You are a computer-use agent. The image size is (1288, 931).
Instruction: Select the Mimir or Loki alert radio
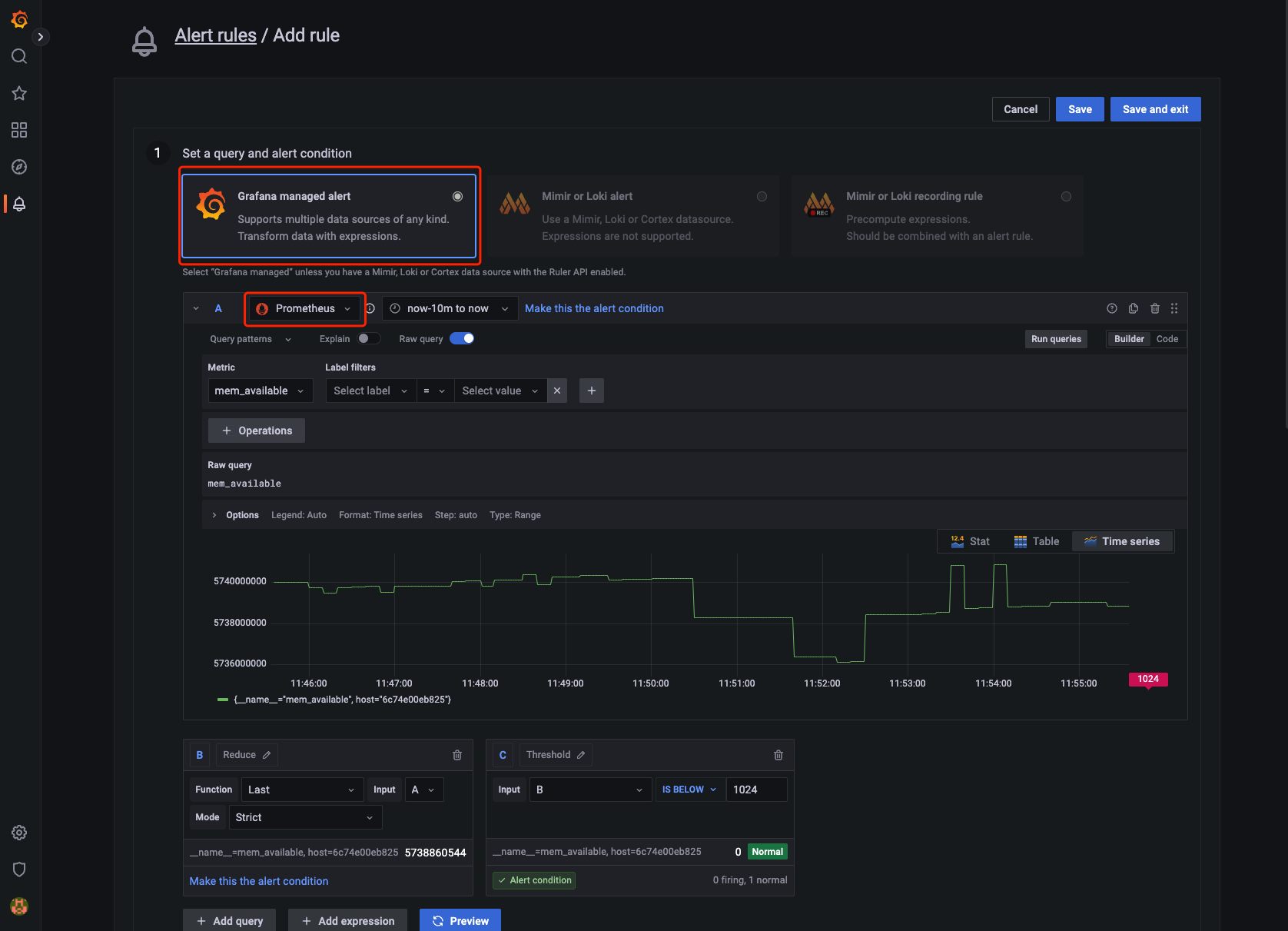coord(762,197)
